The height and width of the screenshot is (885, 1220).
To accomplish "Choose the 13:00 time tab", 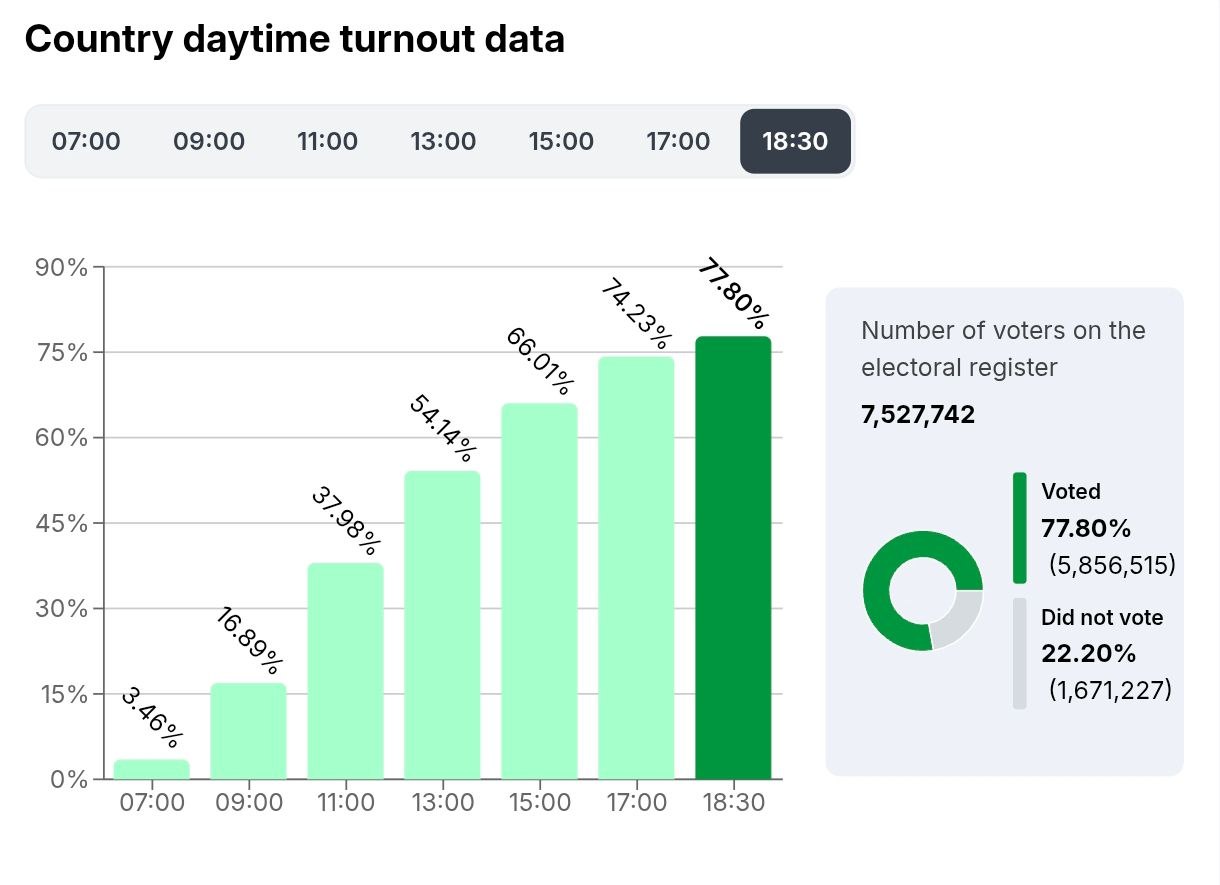I will (443, 141).
